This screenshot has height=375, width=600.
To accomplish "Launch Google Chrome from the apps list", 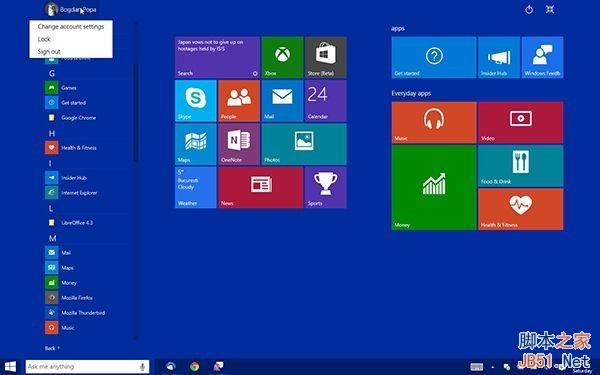I will (87, 117).
